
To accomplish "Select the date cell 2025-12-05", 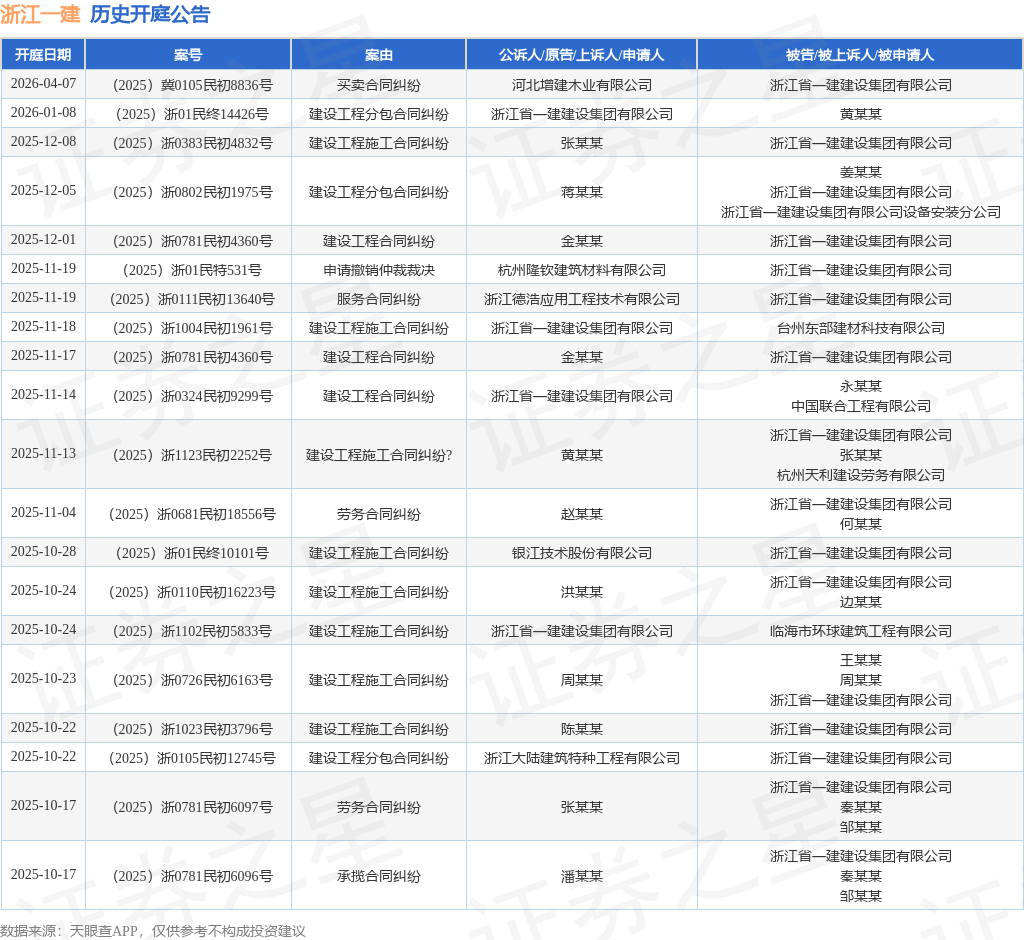I will [43, 190].
